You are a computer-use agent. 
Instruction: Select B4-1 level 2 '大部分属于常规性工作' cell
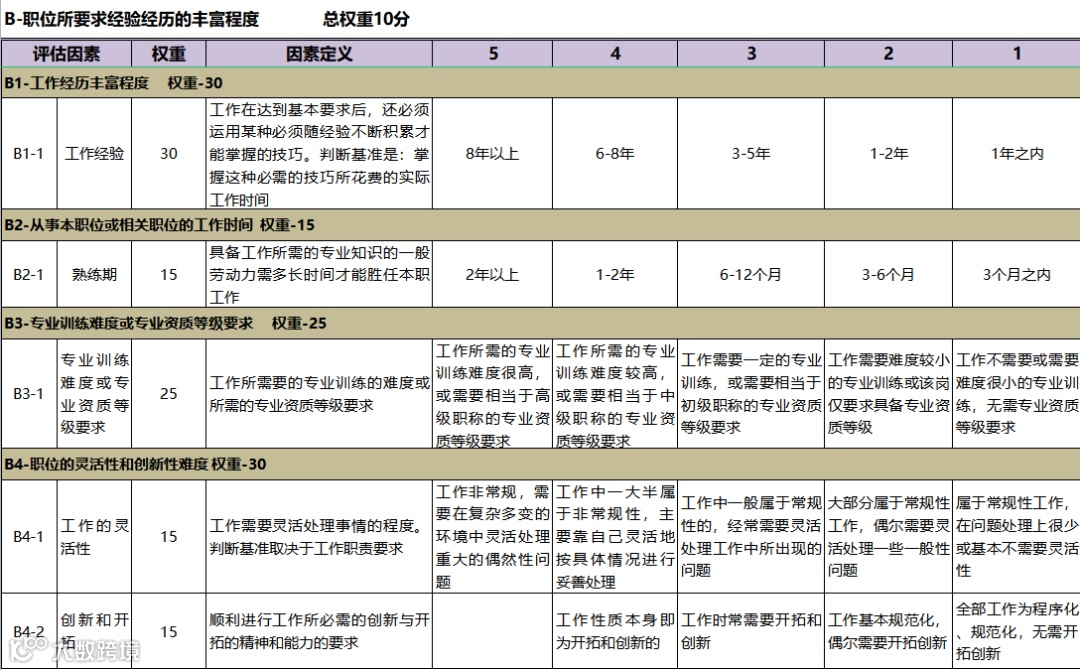pos(889,536)
